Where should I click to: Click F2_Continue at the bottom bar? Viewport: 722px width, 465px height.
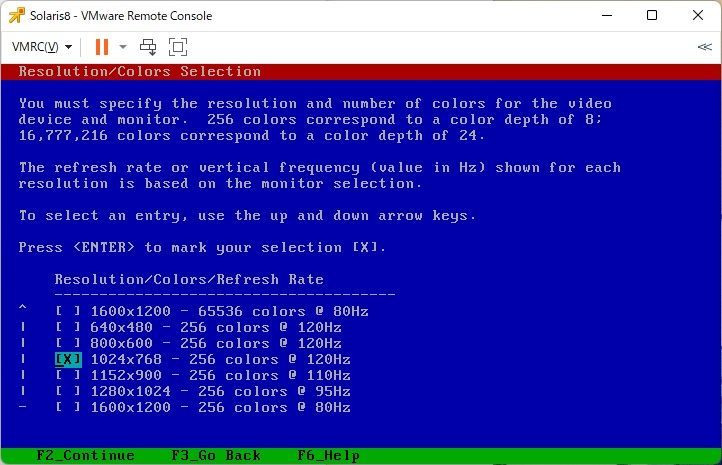pos(85,456)
